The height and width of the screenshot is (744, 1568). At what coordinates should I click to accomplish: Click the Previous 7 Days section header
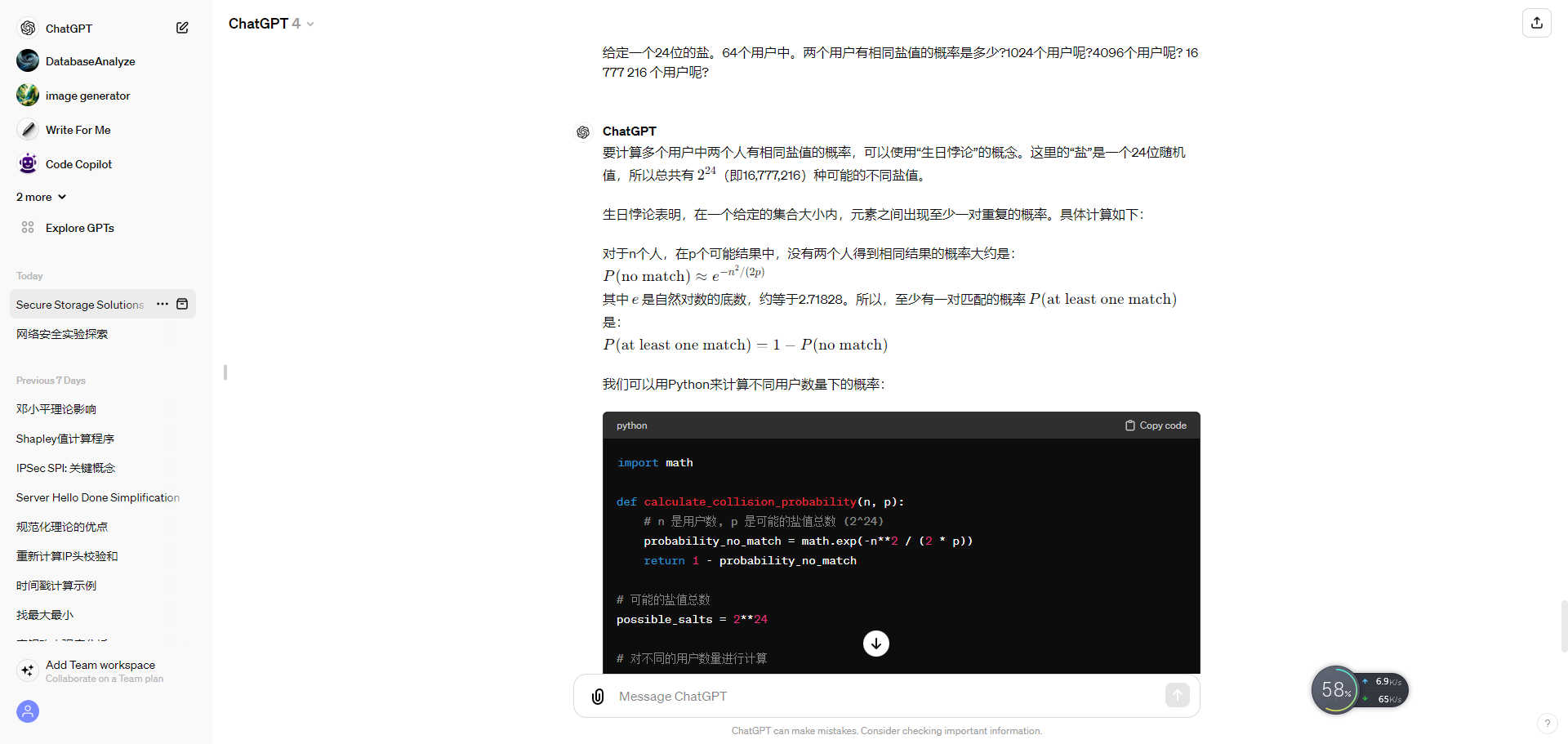pyautogui.click(x=51, y=381)
